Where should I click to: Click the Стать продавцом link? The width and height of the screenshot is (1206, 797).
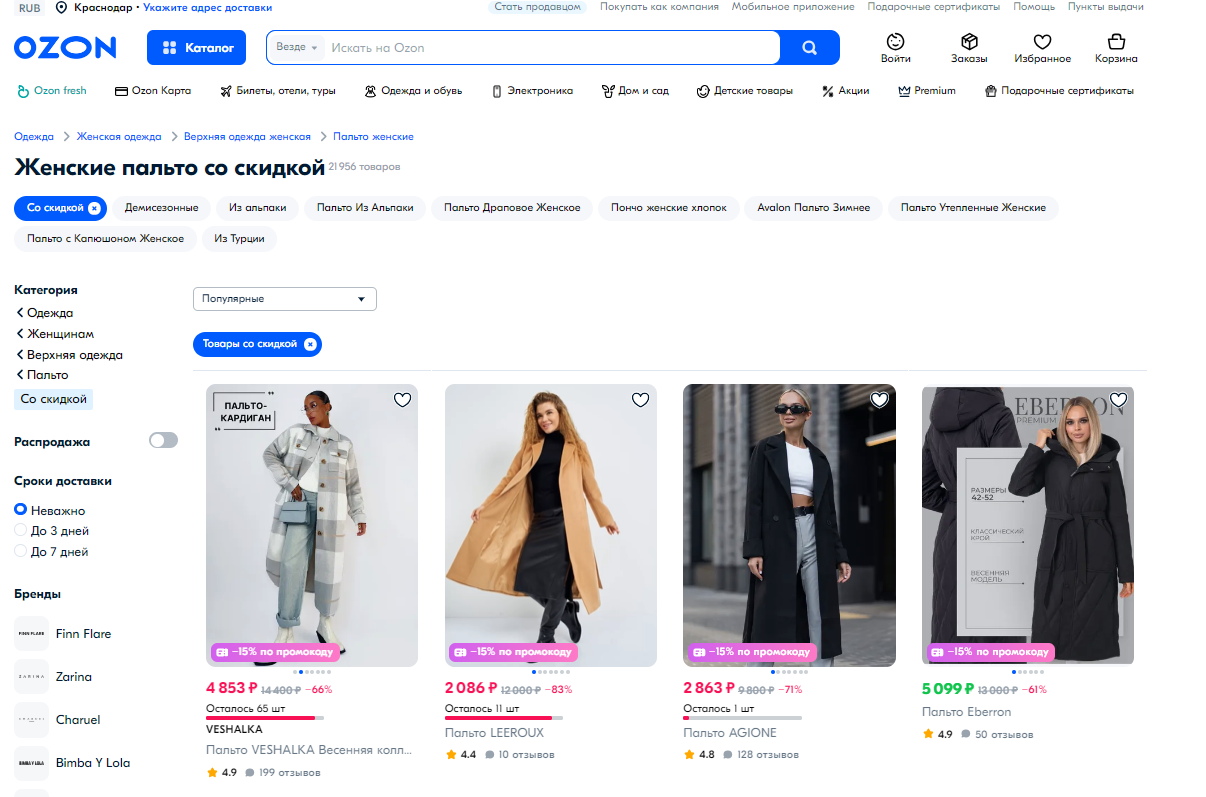537,7
